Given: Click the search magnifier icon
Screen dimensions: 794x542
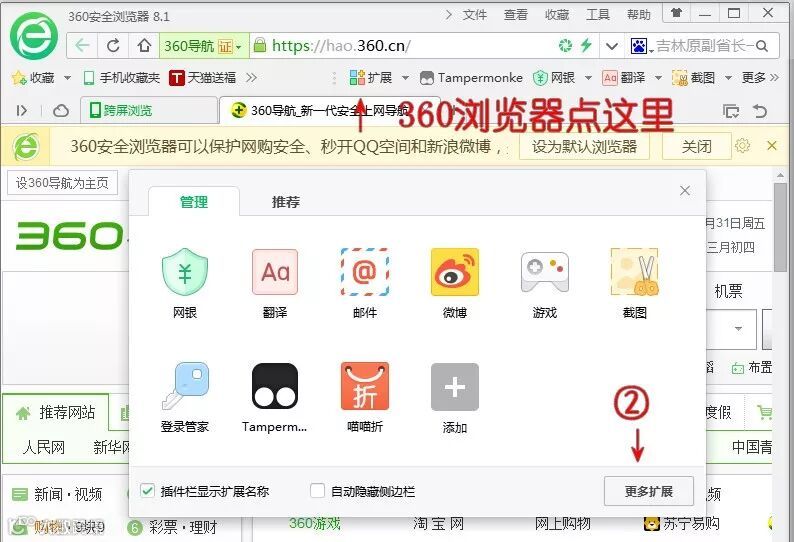Looking at the screenshot, I should tap(762, 46).
